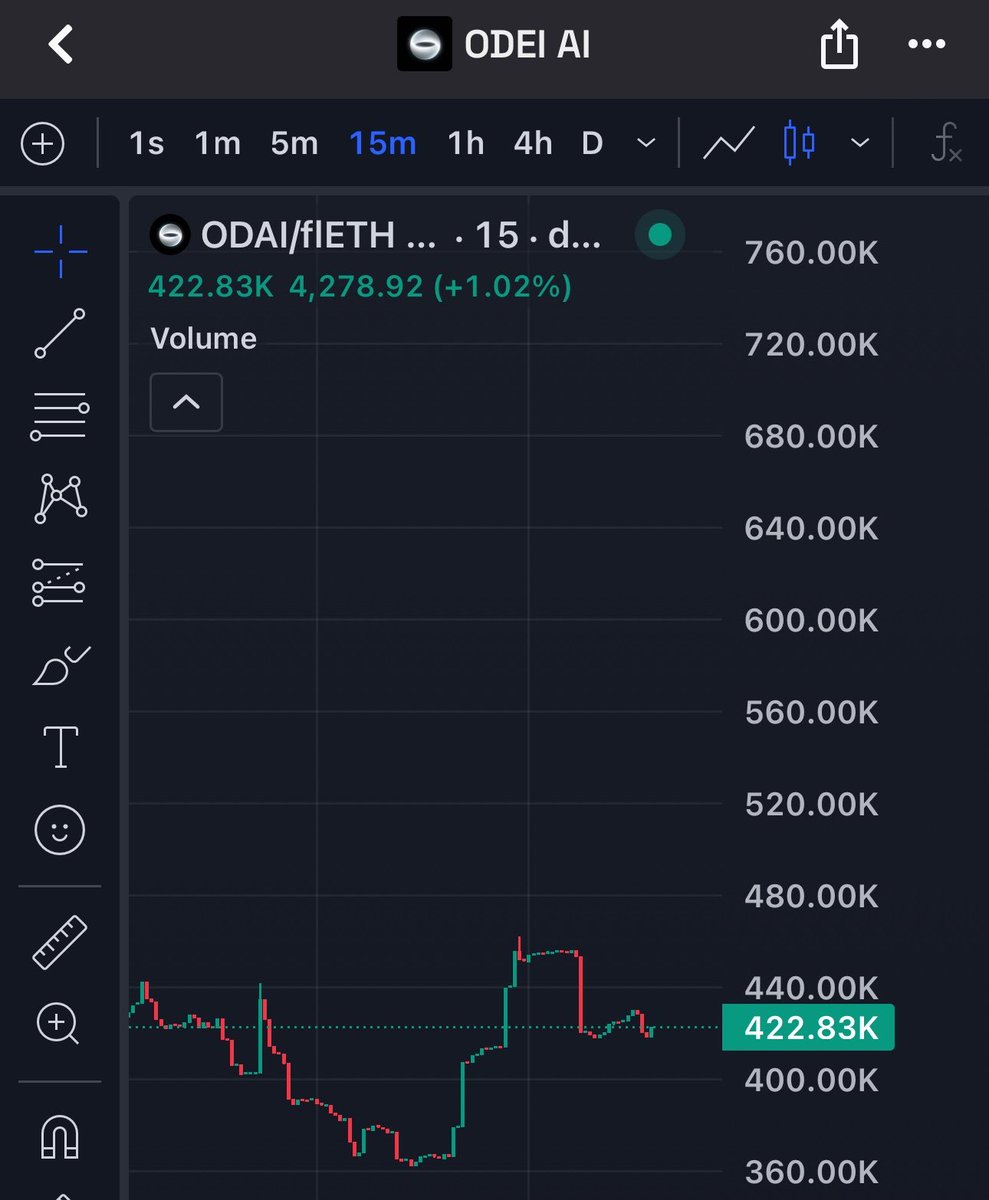Collapse the legend with the up chevron

coord(186,402)
